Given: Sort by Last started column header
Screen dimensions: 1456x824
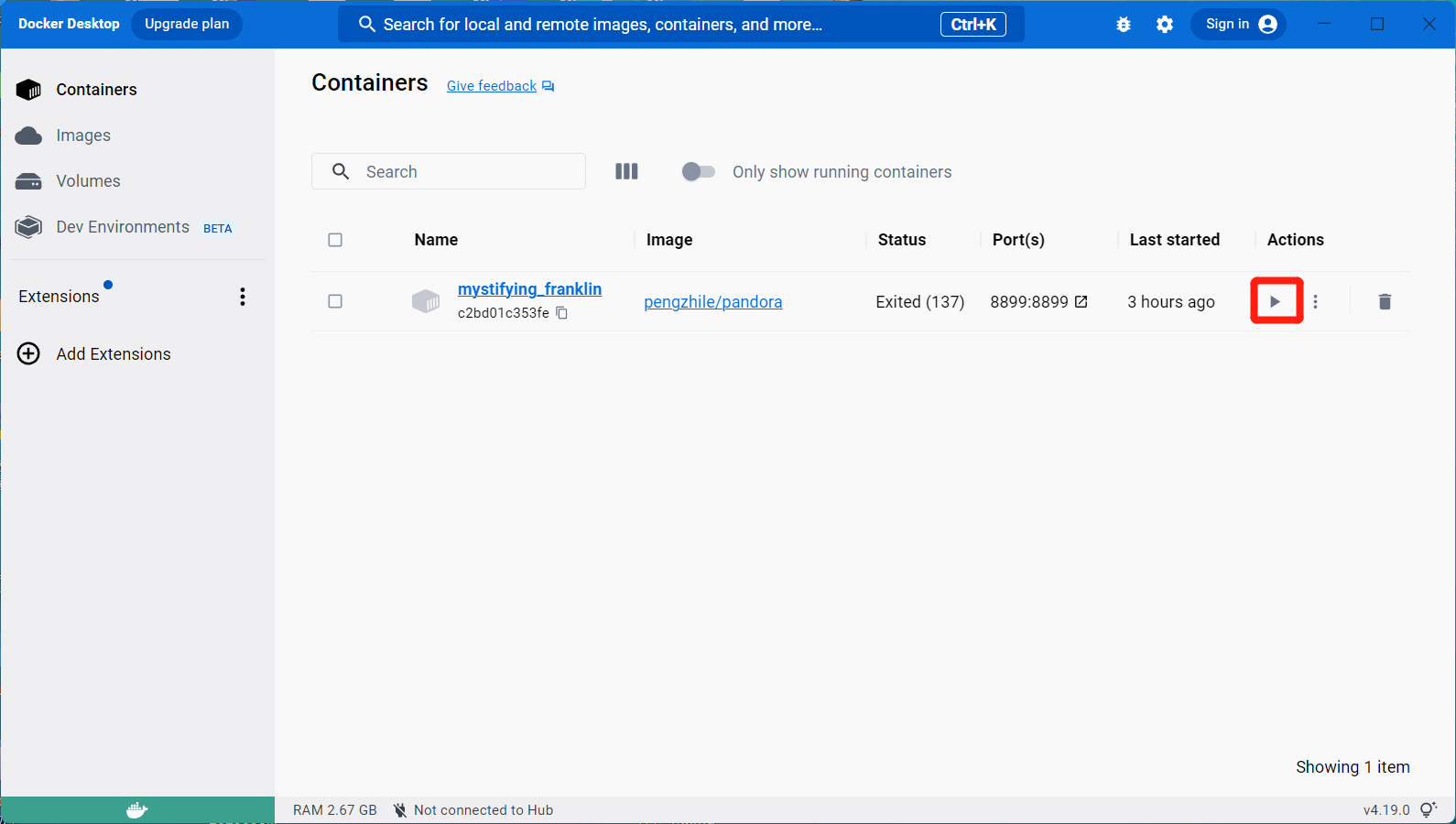Looking at the screenshot, I should [x=1175, y=240].
